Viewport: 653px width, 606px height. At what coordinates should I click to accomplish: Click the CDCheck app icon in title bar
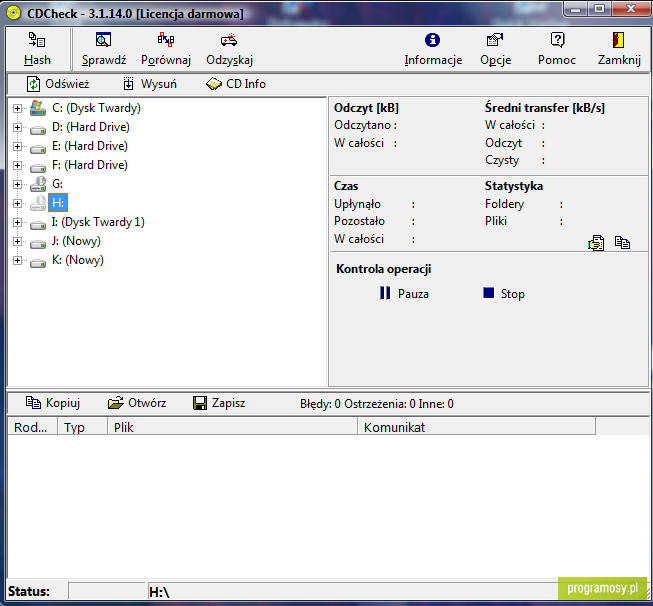point(13,13)
